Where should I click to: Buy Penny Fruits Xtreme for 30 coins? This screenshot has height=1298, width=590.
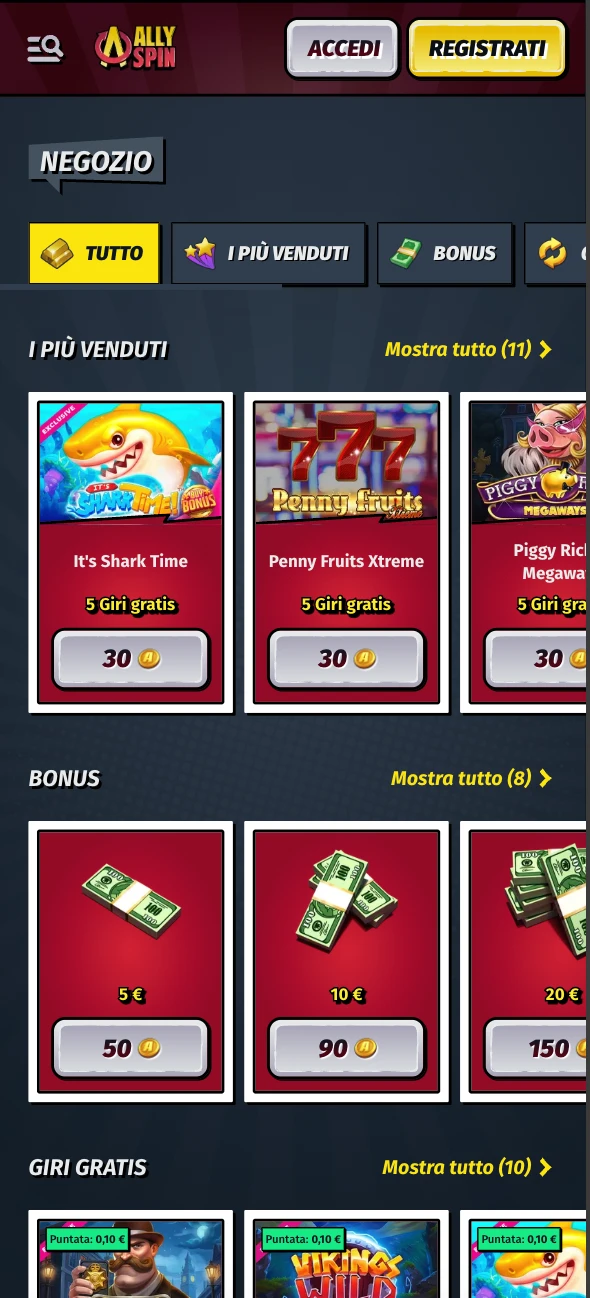(x=347, y=658)
